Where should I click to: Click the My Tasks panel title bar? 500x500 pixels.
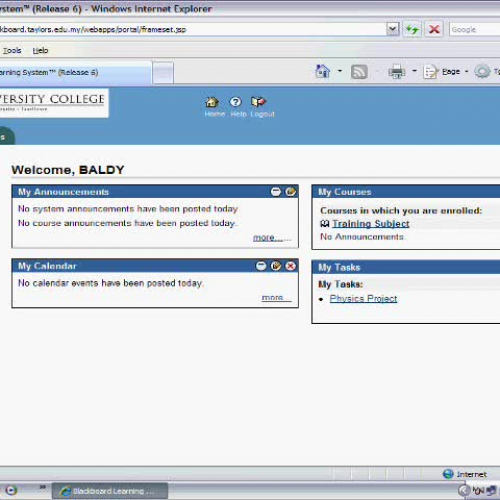coord(406,267)
